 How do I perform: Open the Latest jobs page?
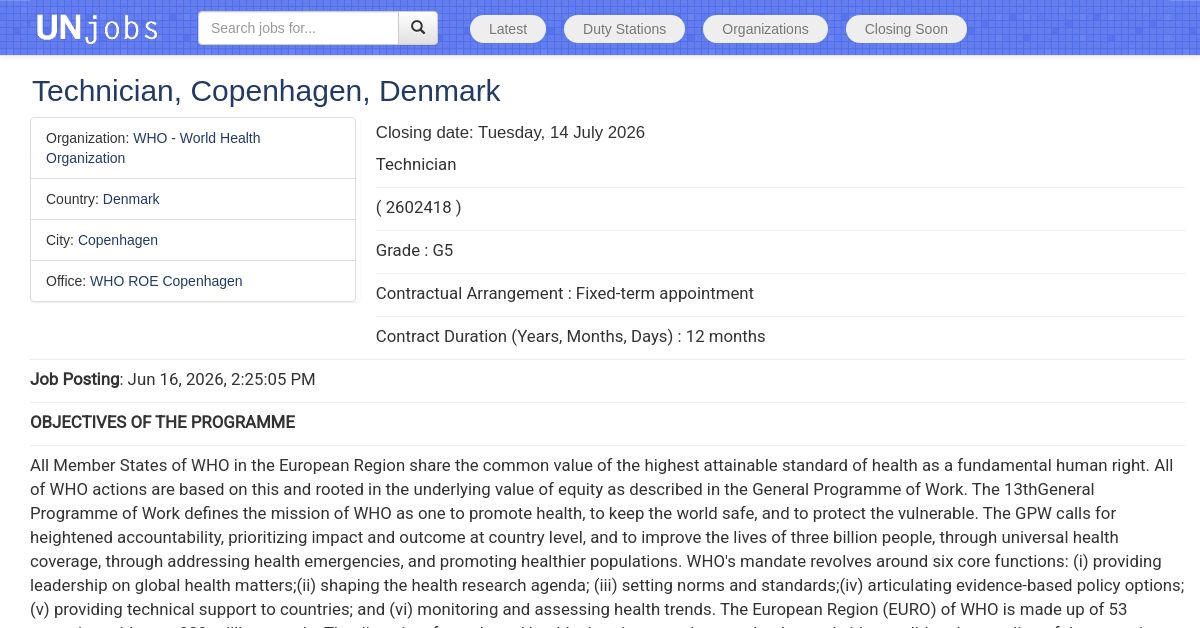[508, 29]
